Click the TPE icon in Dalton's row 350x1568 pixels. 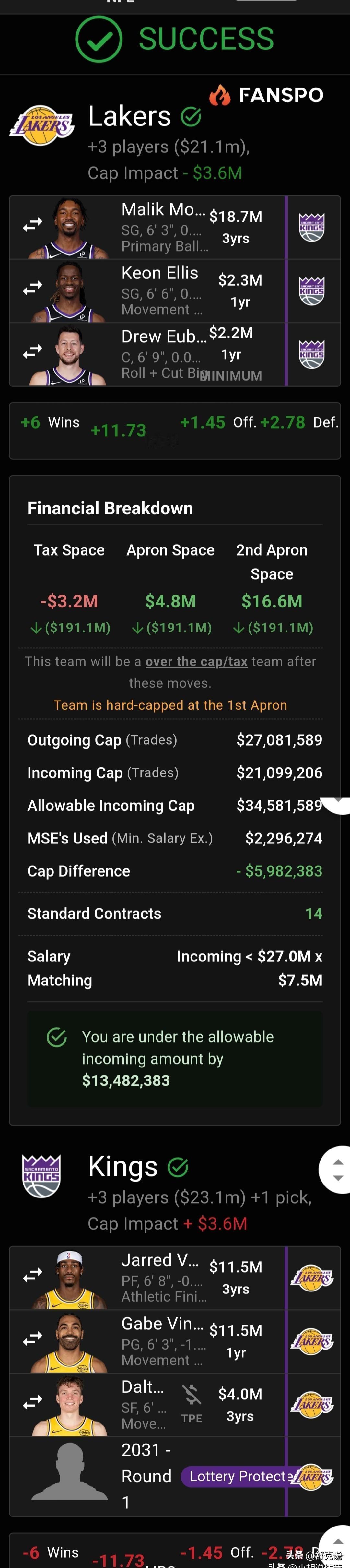pyautogui.click(x=191, y=1403)
